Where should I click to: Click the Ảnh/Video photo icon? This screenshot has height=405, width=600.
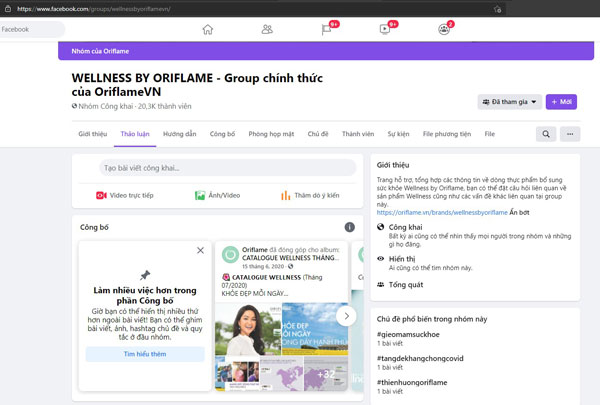tap(200, 195)
